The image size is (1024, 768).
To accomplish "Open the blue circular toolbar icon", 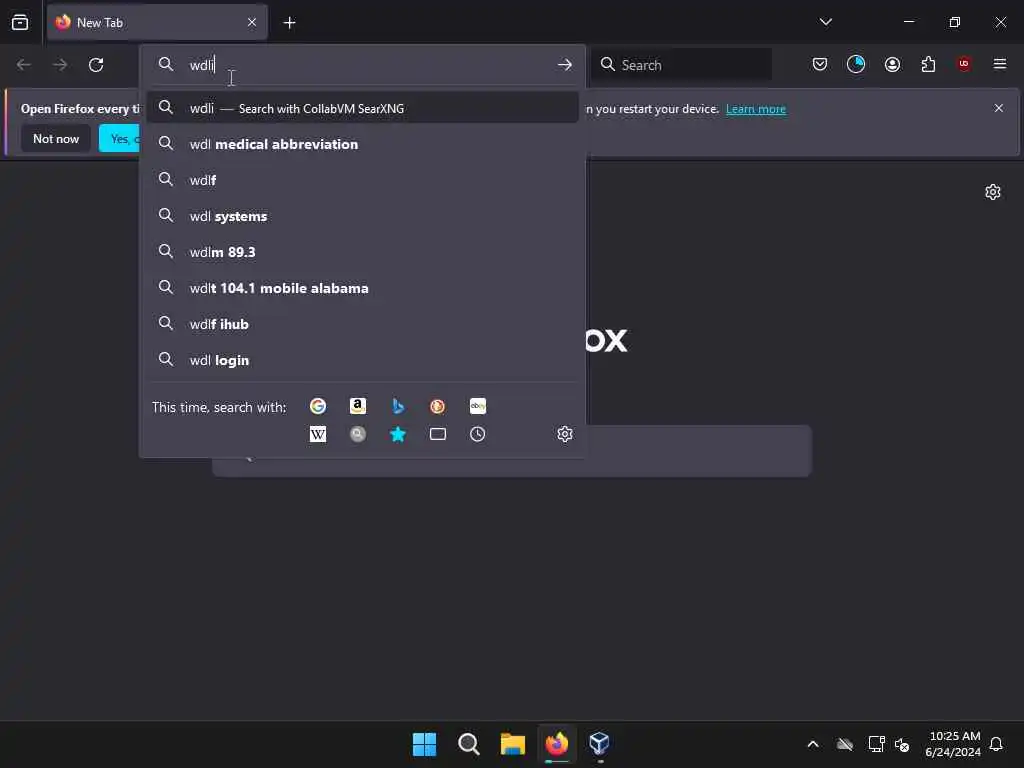I will point(856,64).
